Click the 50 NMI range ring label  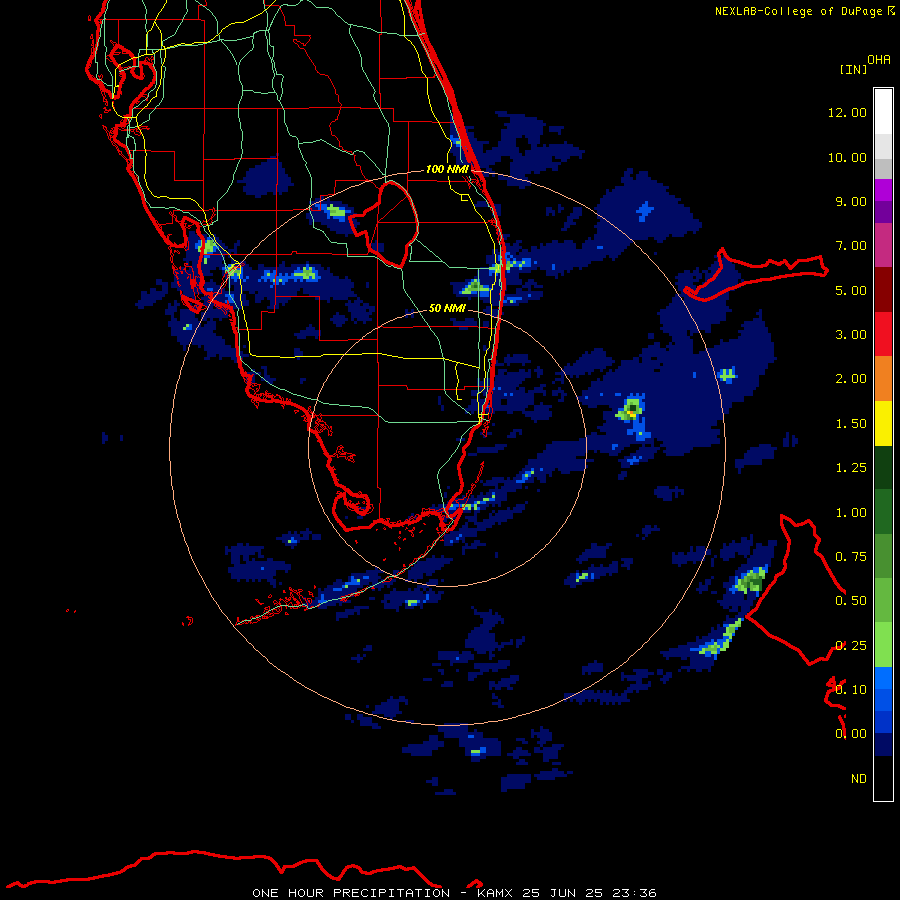(x=447, y=308)
